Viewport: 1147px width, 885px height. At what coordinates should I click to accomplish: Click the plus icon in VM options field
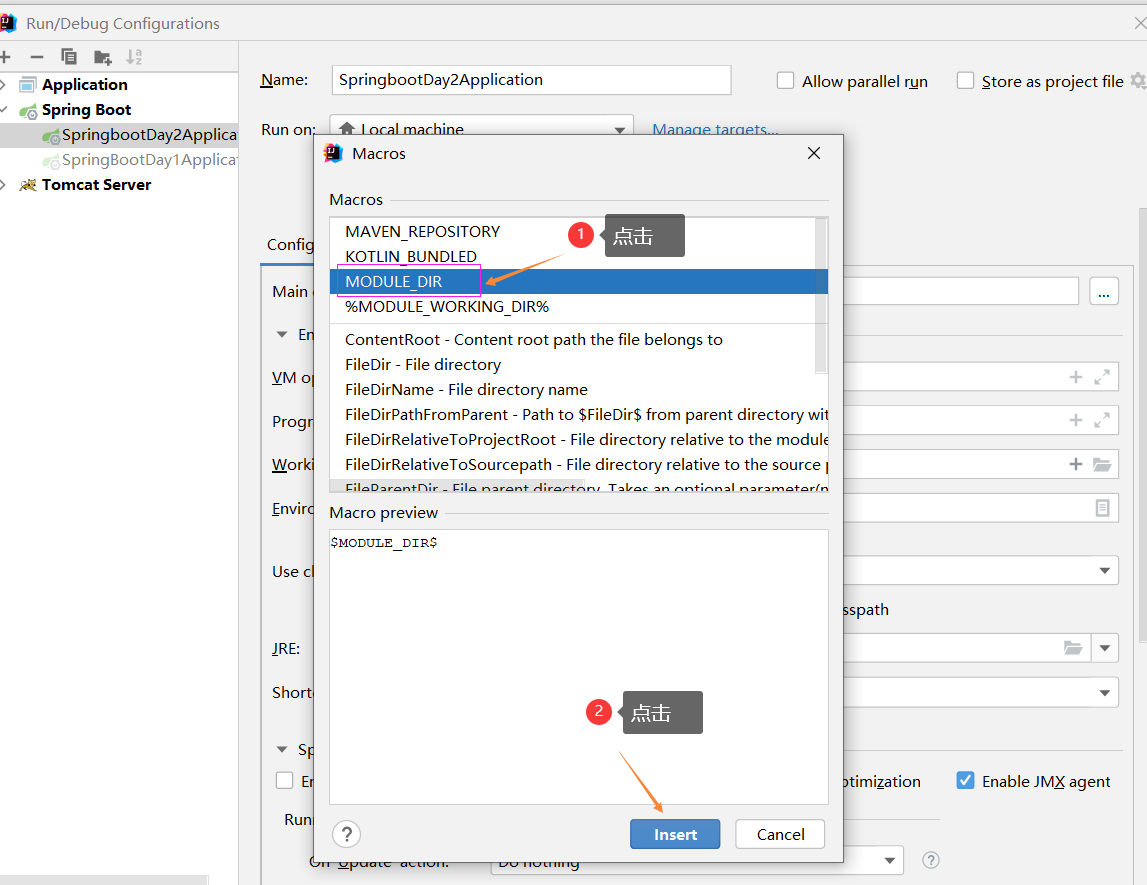1075,377
